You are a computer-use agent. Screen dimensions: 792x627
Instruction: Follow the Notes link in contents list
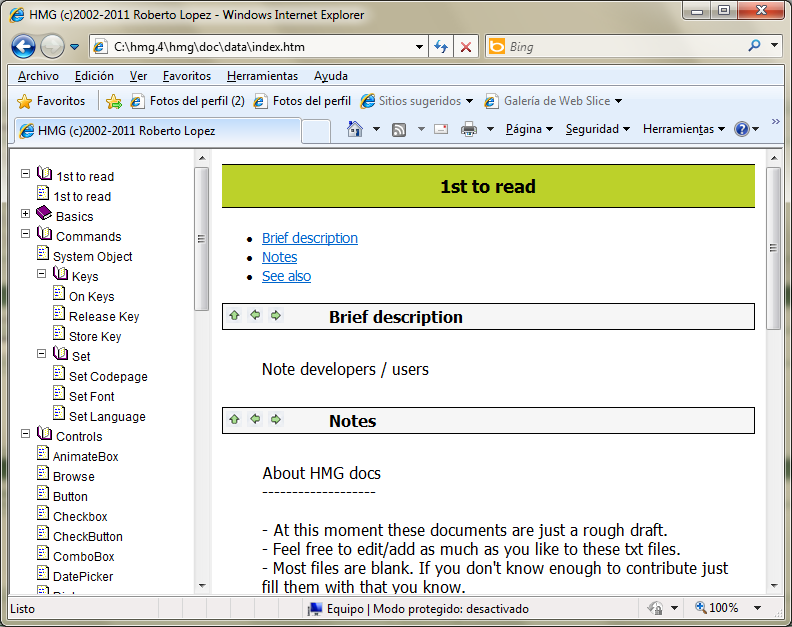point(279,257)
